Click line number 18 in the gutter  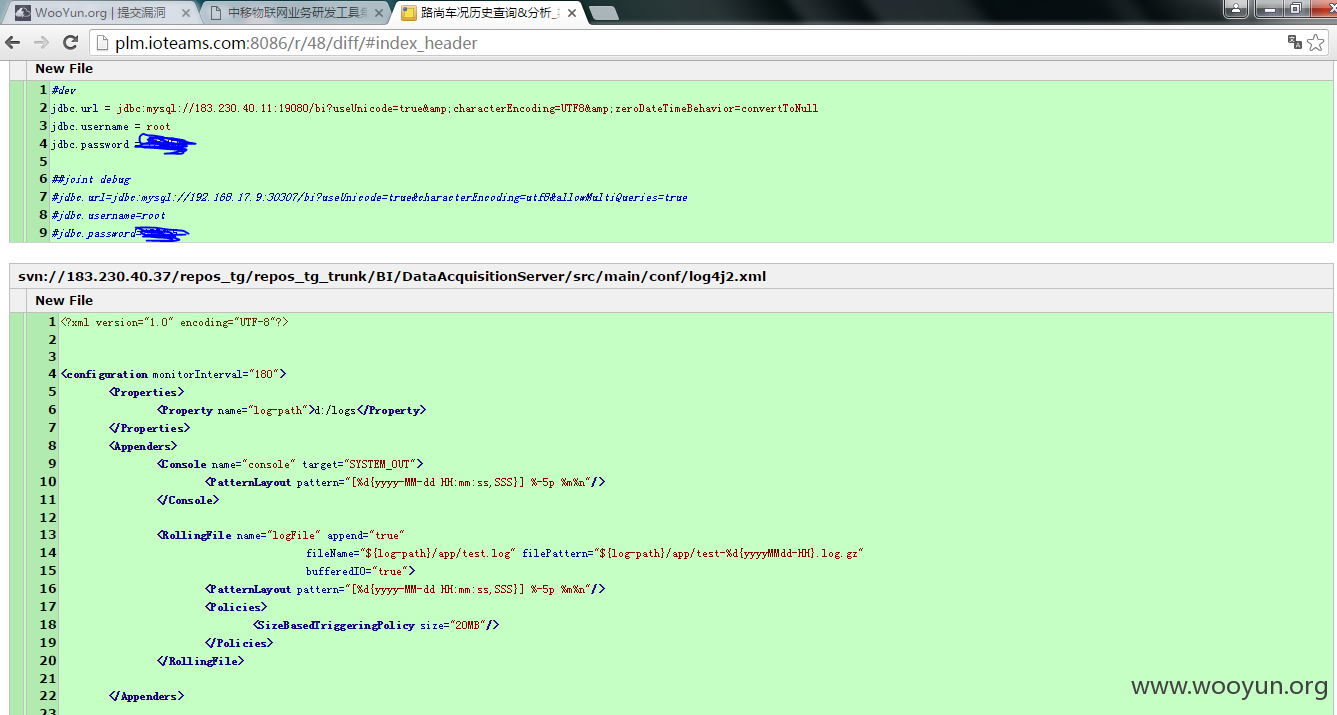48,625
